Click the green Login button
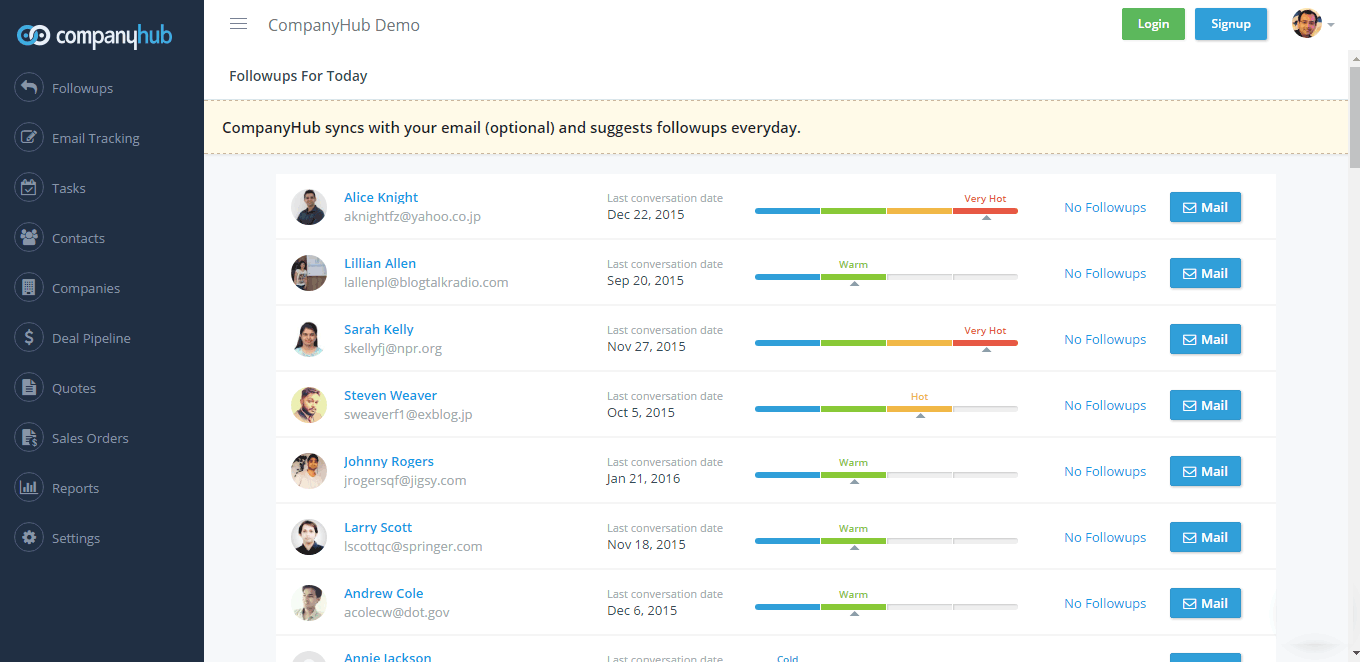Viewport: 1360px width, 662px height. (x=1153, y=24)
